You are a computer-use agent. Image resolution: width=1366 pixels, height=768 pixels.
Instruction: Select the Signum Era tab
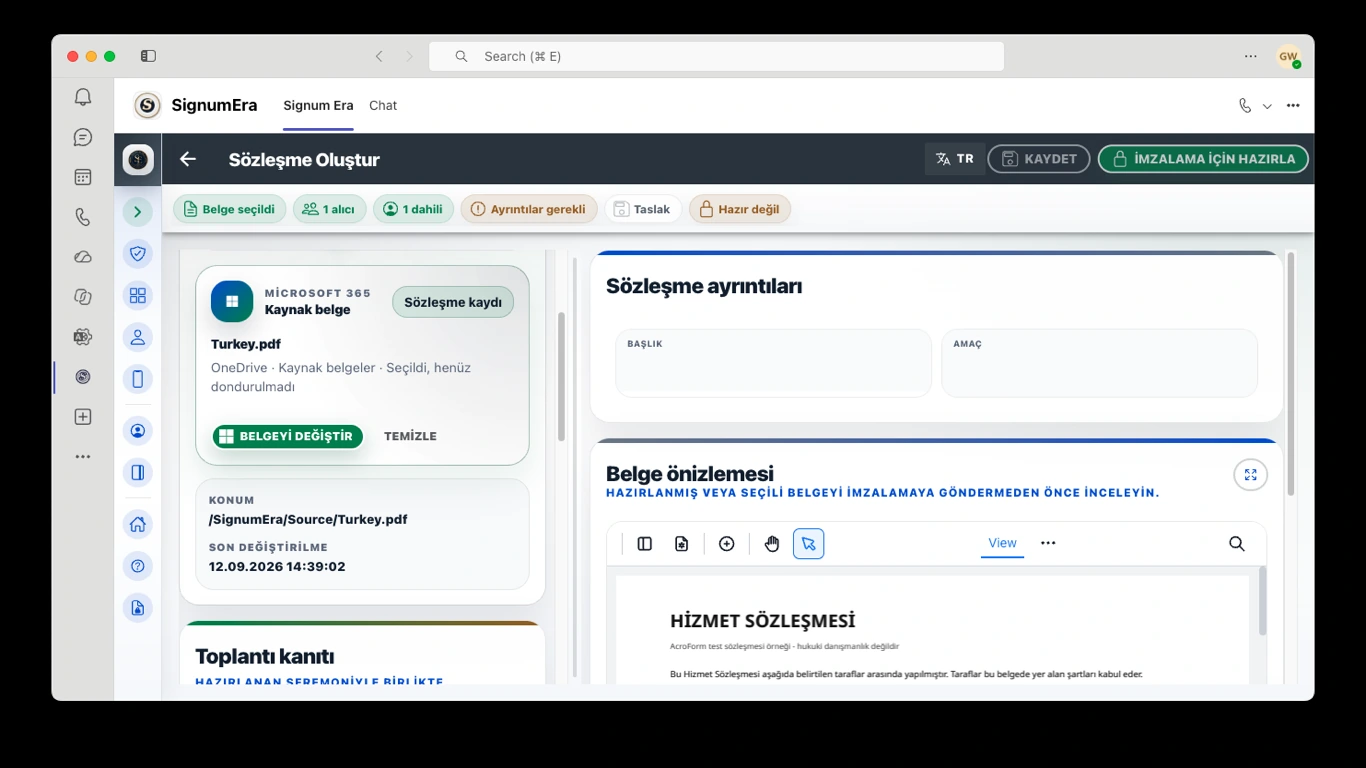(x=318, y=105)
